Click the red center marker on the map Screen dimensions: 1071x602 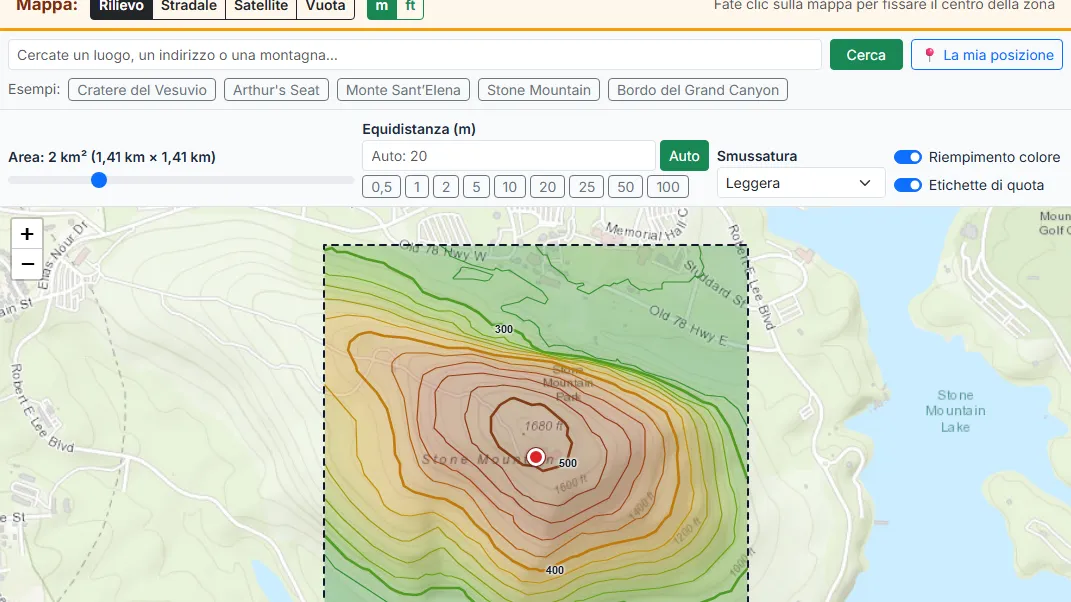(x=536, y=456)
